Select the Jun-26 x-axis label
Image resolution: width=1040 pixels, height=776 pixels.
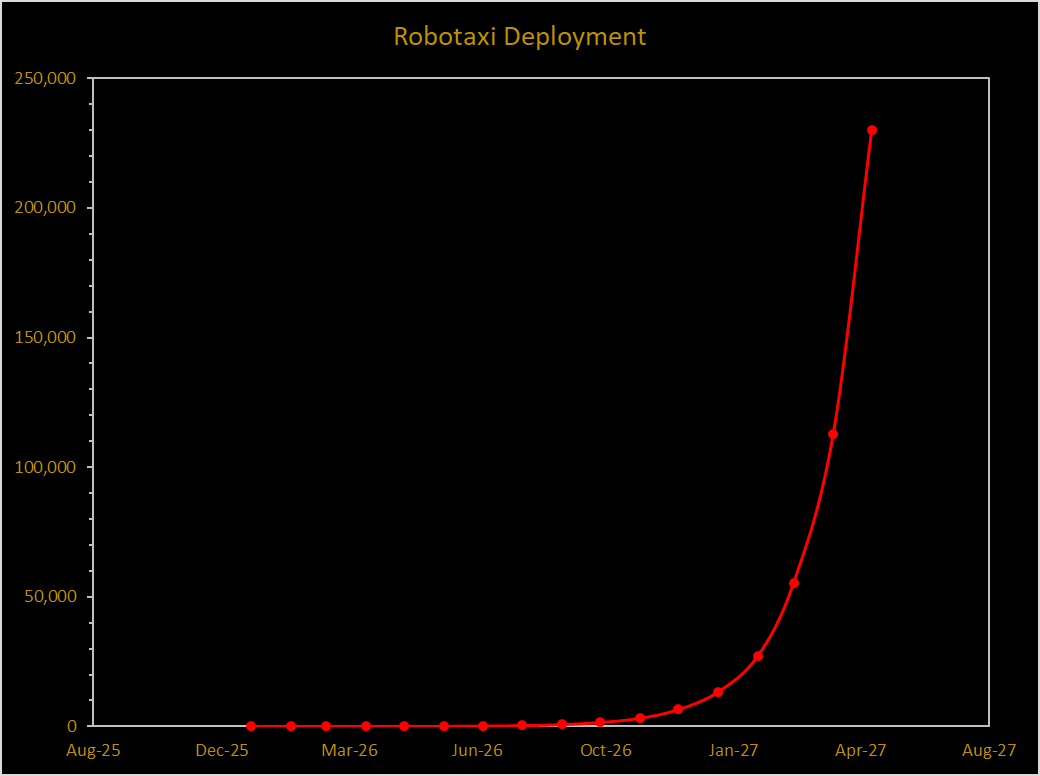[x=477, y=751]
